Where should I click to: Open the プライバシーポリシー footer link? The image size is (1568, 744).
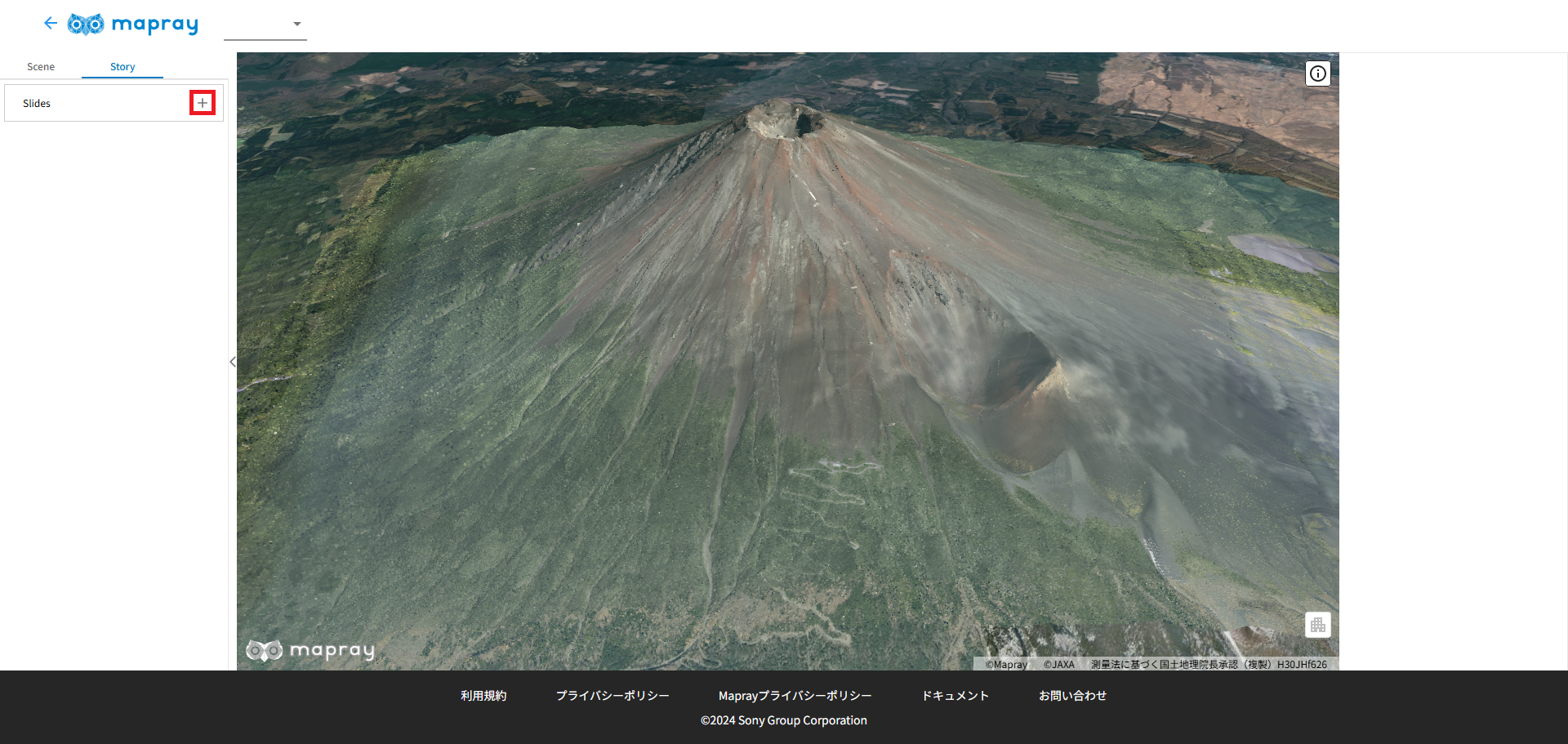[x=612, y=696]
